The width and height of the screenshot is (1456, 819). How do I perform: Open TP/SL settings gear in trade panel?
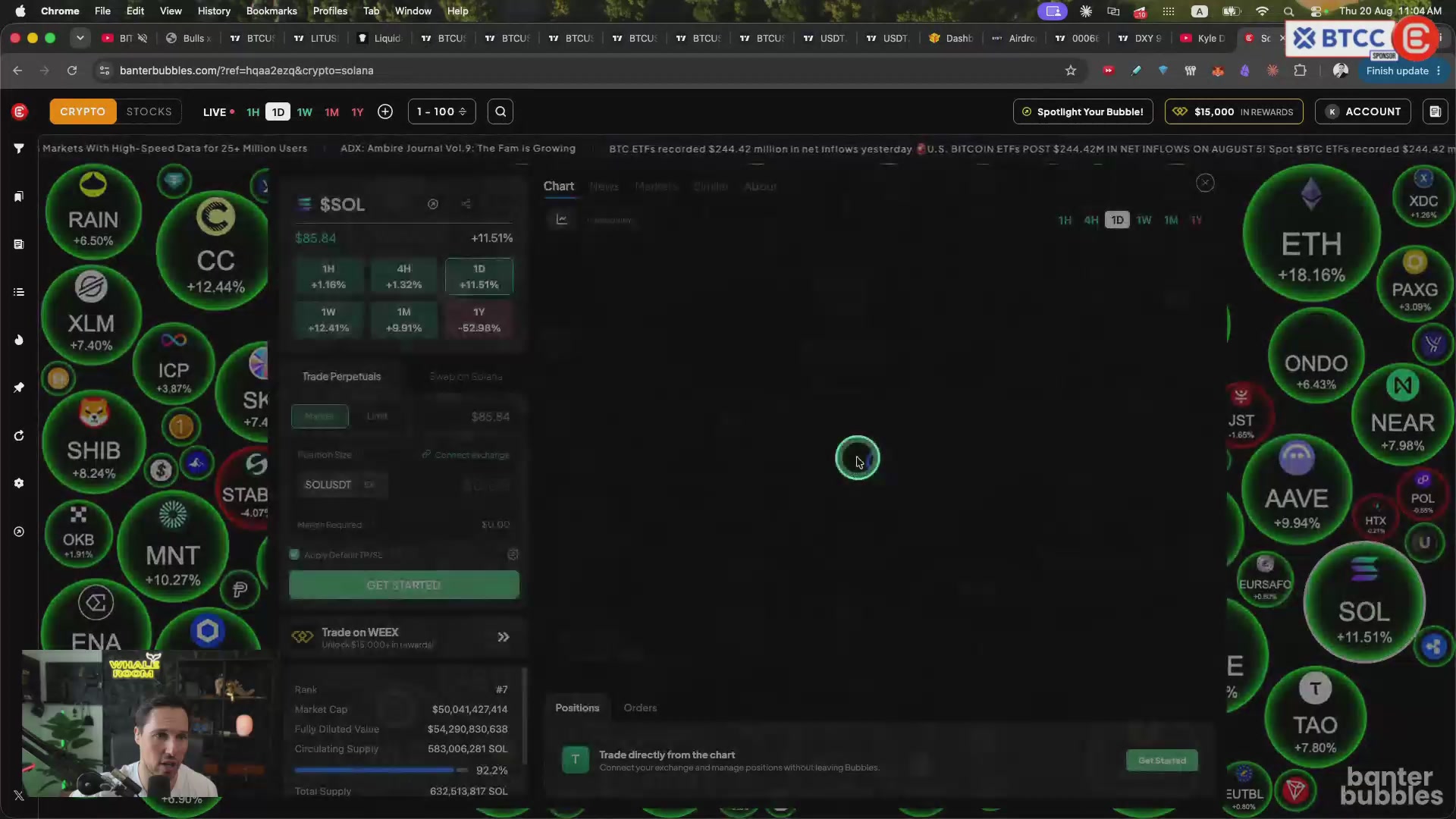click(x=513, y=554)
